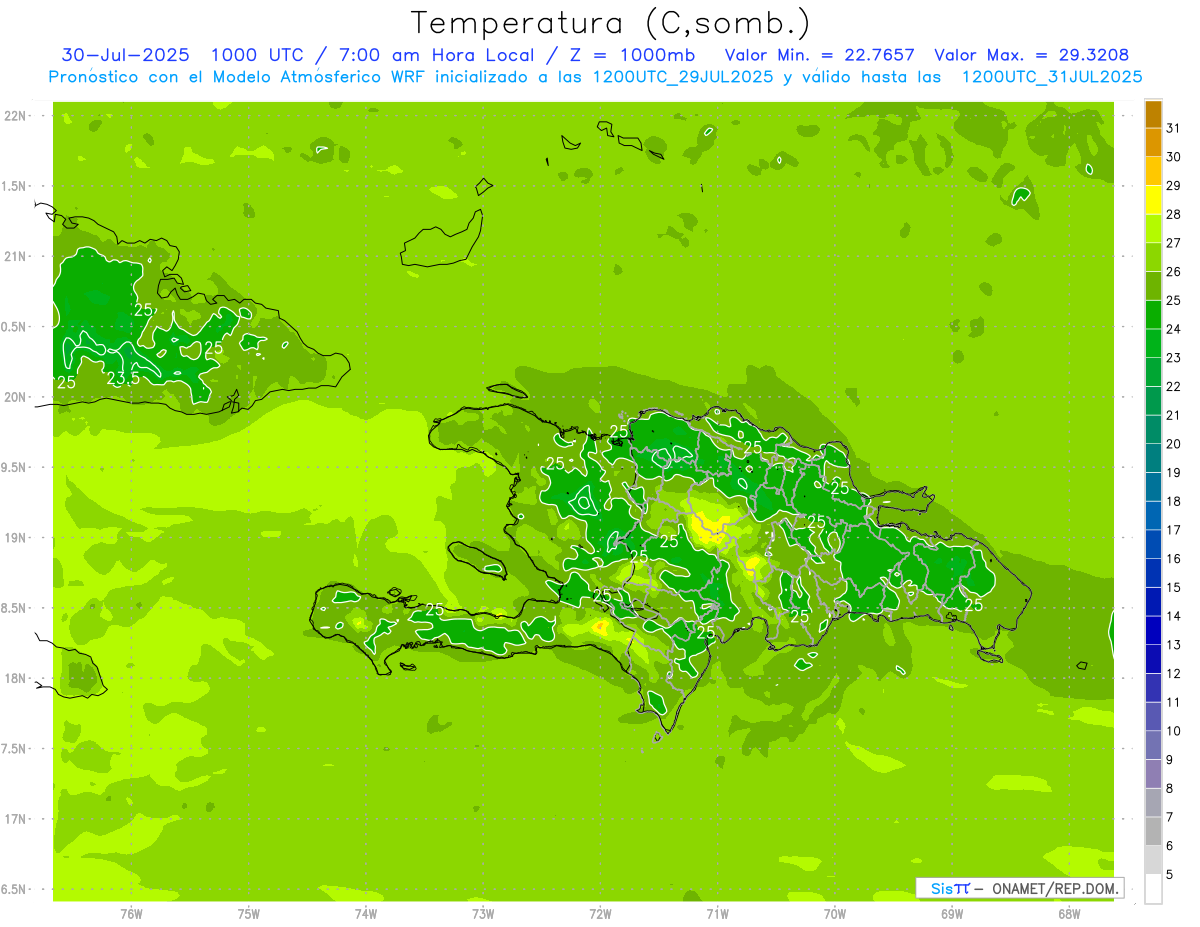Click the "75W" longitude axis label
This screenshot has height=927, width=1200.
pos(248,914)
